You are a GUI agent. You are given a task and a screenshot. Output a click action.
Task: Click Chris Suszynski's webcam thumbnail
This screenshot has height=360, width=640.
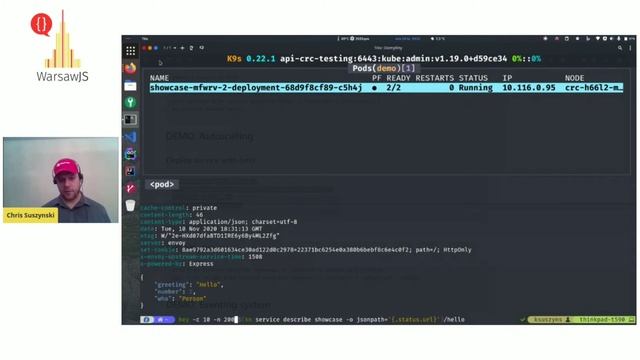pos(61,180)
